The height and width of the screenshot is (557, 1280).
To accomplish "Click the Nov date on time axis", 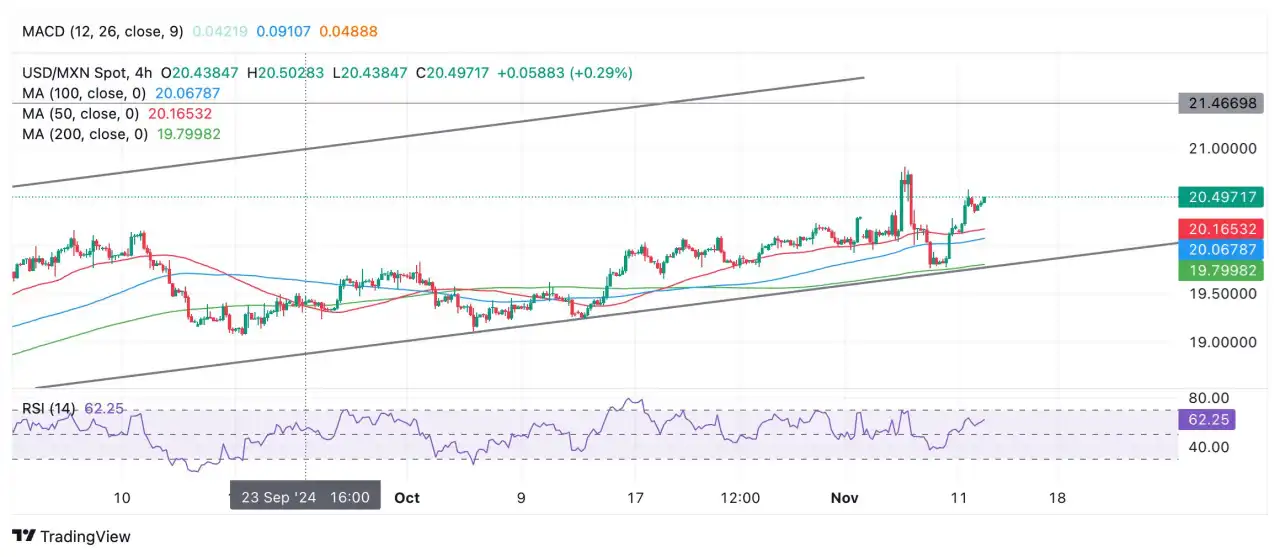I will pos(847,497).
